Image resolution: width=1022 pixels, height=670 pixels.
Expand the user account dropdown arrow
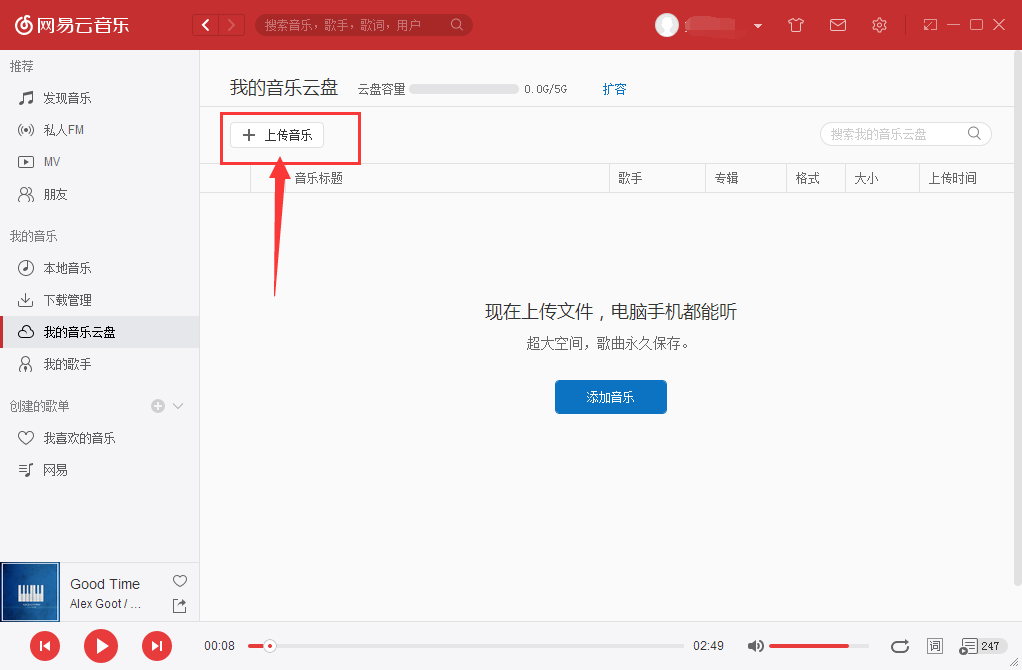[x=757, y=25]
